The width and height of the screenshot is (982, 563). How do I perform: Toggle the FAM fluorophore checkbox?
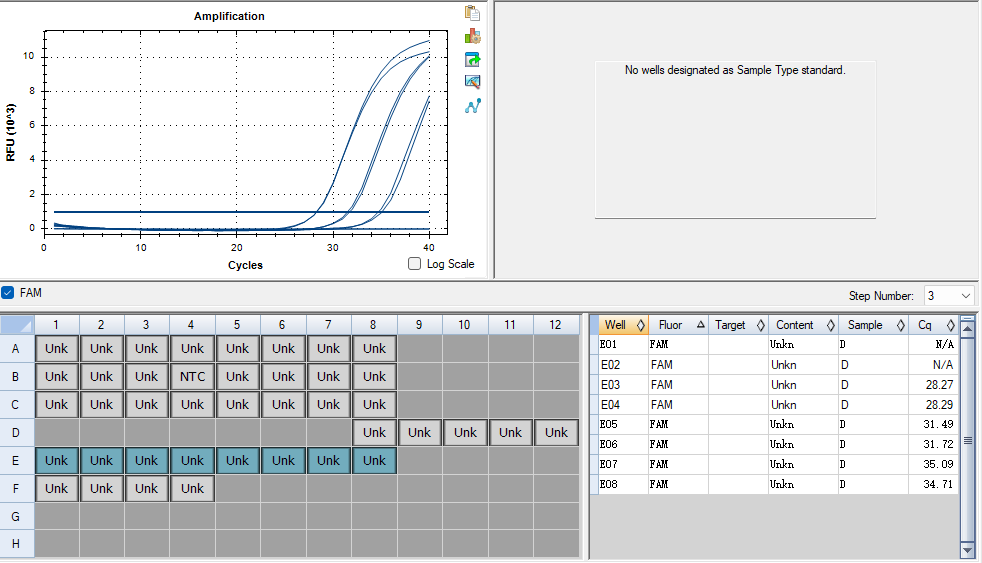pos(8,292)
